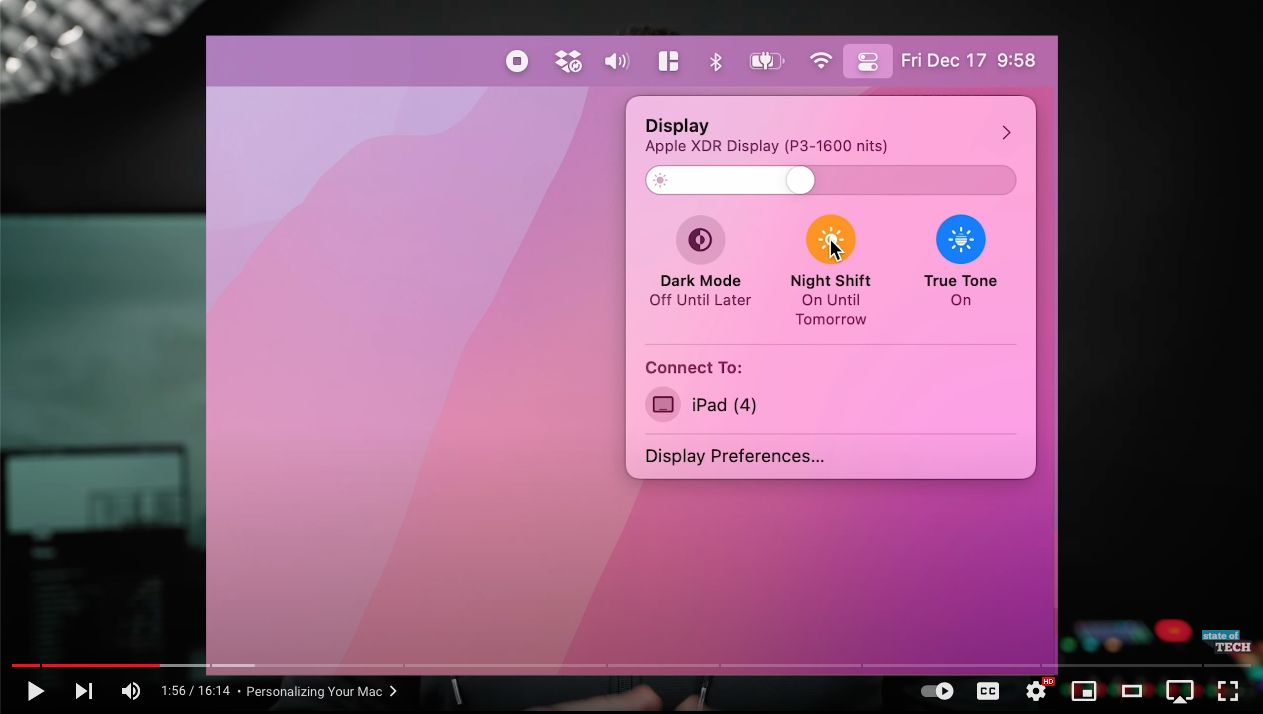Expand Display panel with the chevron arrow
The width and height of the screenshot is (1263, 714).
click(x=1006, y=133)
